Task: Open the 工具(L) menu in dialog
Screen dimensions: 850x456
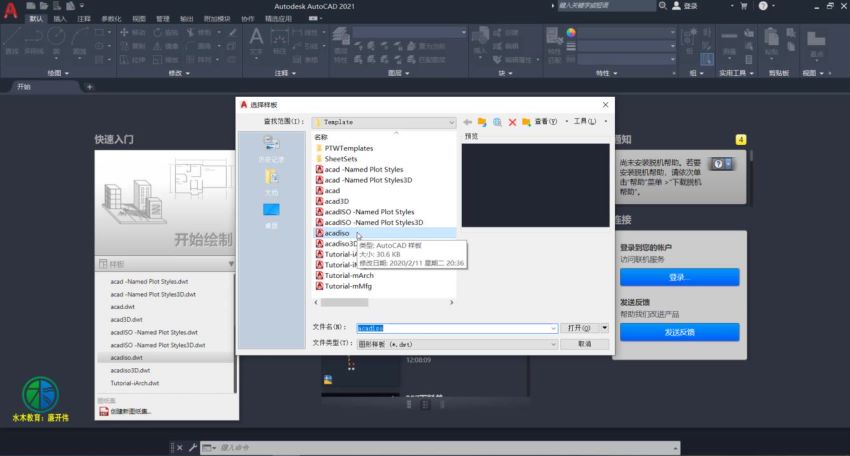Action: [584, 121]
